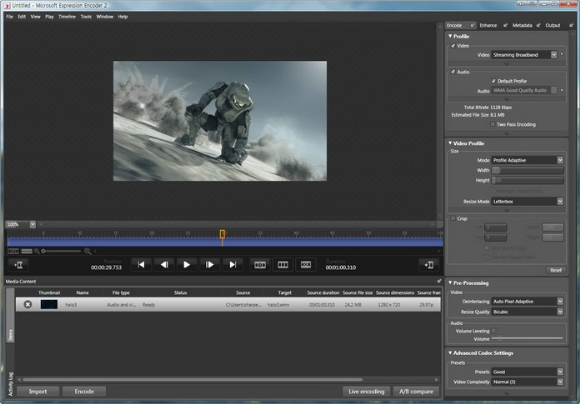Open the Mode Profile Adaptive dropdown
580x404 pixels.
click(x=527, y=160)
